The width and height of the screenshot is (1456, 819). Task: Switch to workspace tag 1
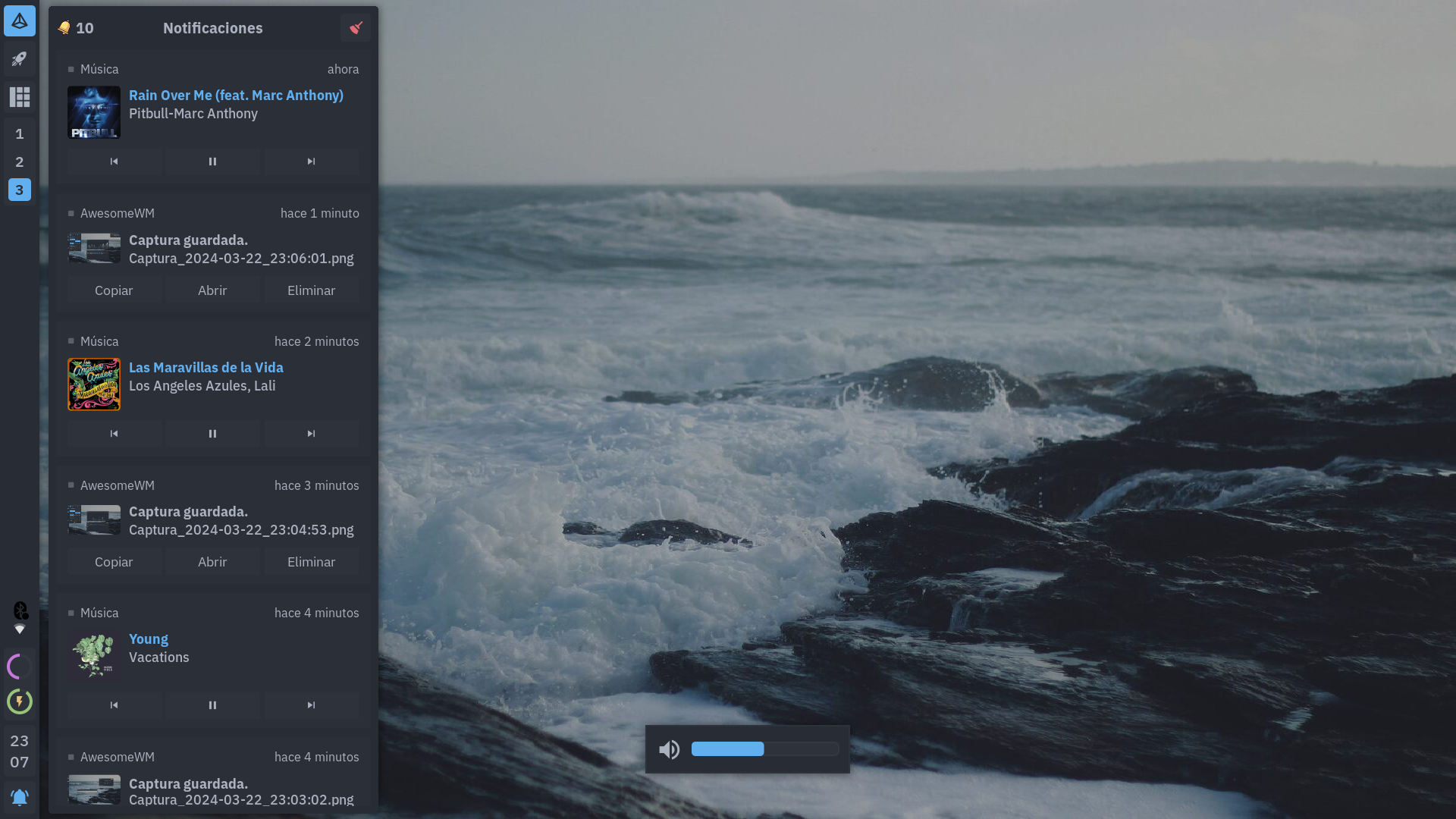click(x=20, y=134)
